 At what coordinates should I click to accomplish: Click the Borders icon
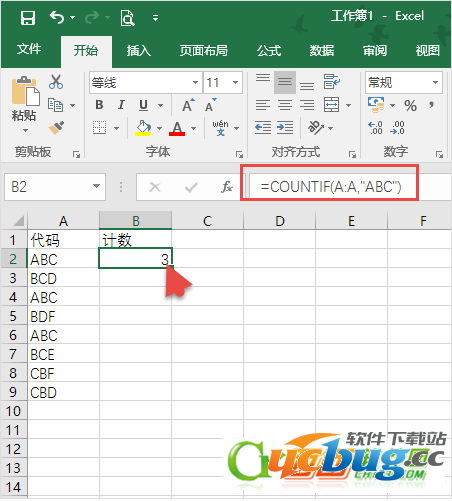click(x=100, y=128)
